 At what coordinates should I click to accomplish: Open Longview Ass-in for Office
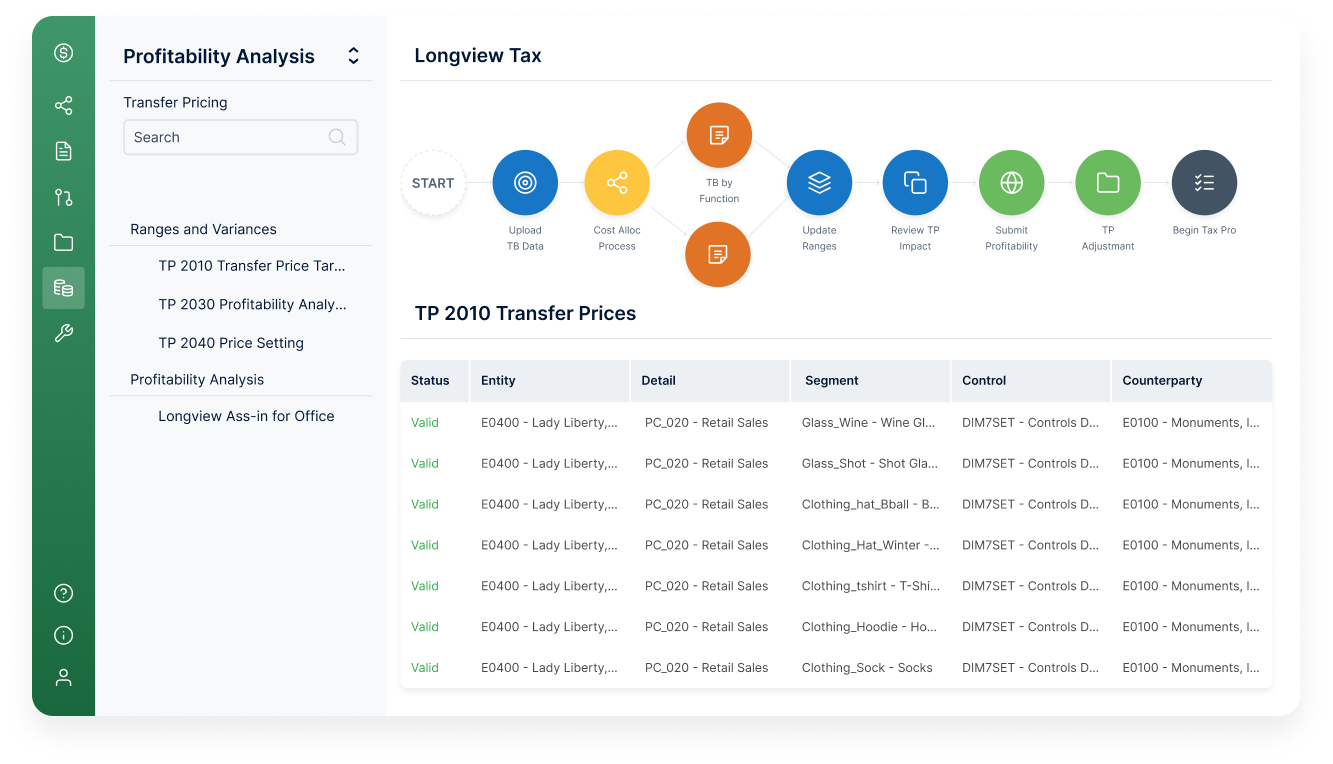(x=246, y=416)
